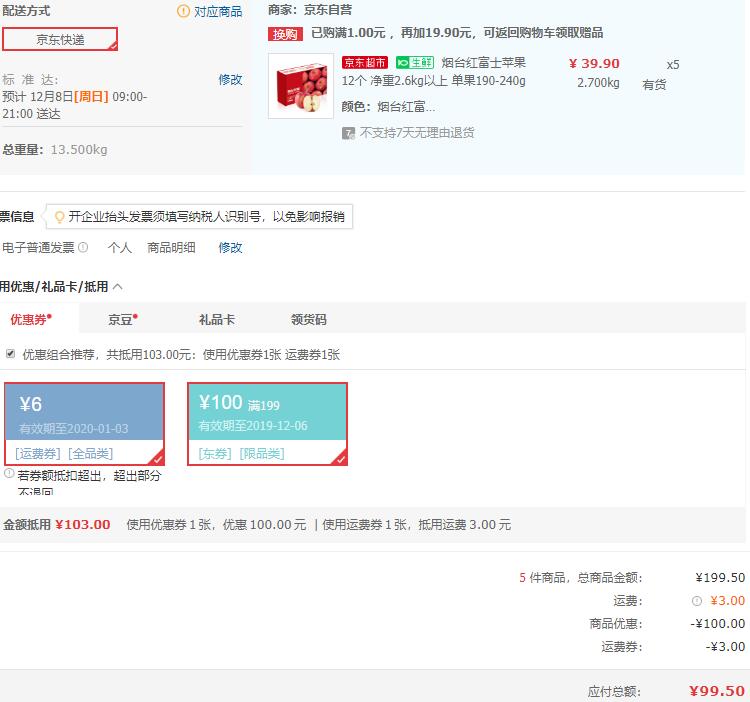Switch to the 京豆 tab
The image size is (750, 702).
123,319
